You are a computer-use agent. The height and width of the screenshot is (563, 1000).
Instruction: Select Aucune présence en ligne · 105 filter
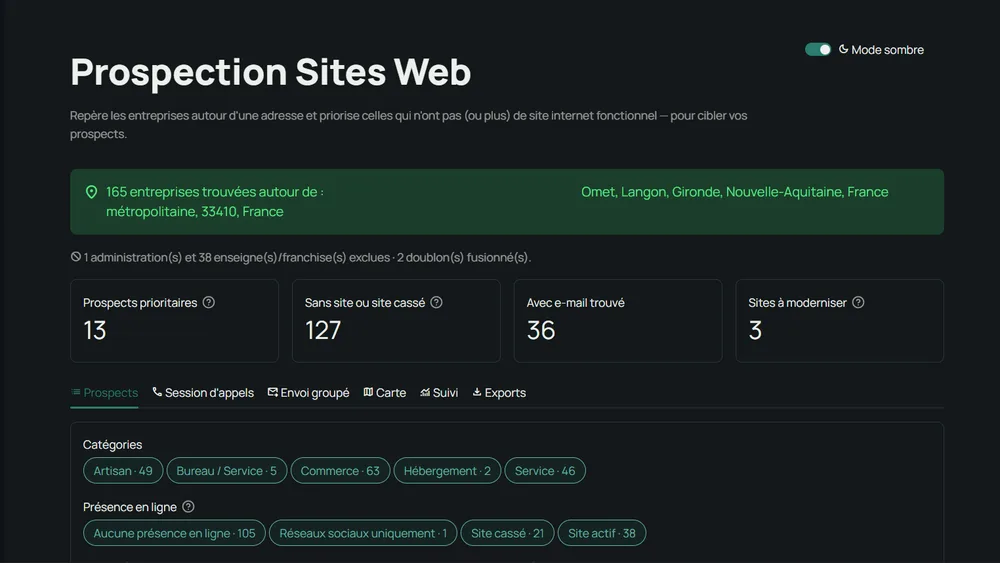tap(174, 533)
